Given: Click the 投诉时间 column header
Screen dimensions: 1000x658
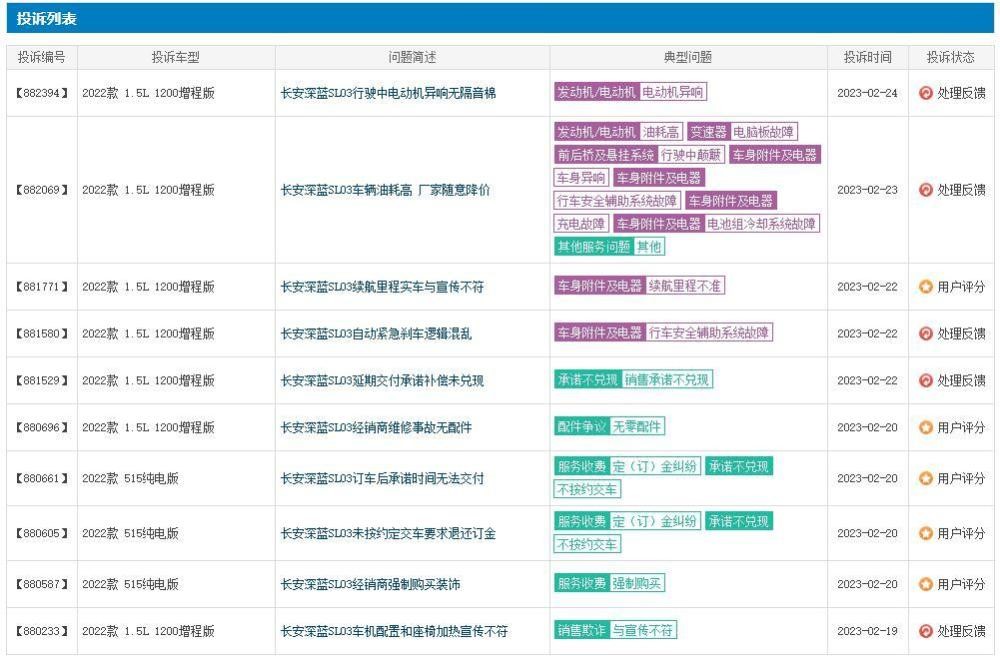Looking at the screenshot, I should coord(867,57).
